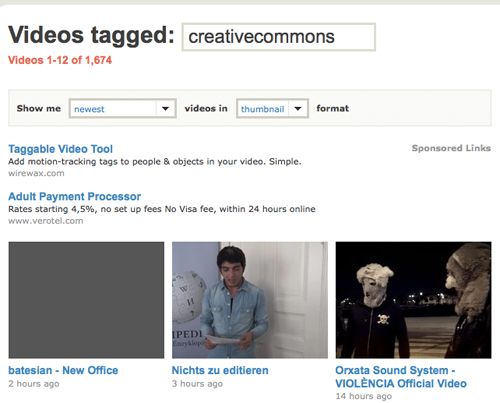Click the Videos tagged heading
This screenshot has height=403, width=500.
click(91, 35)
